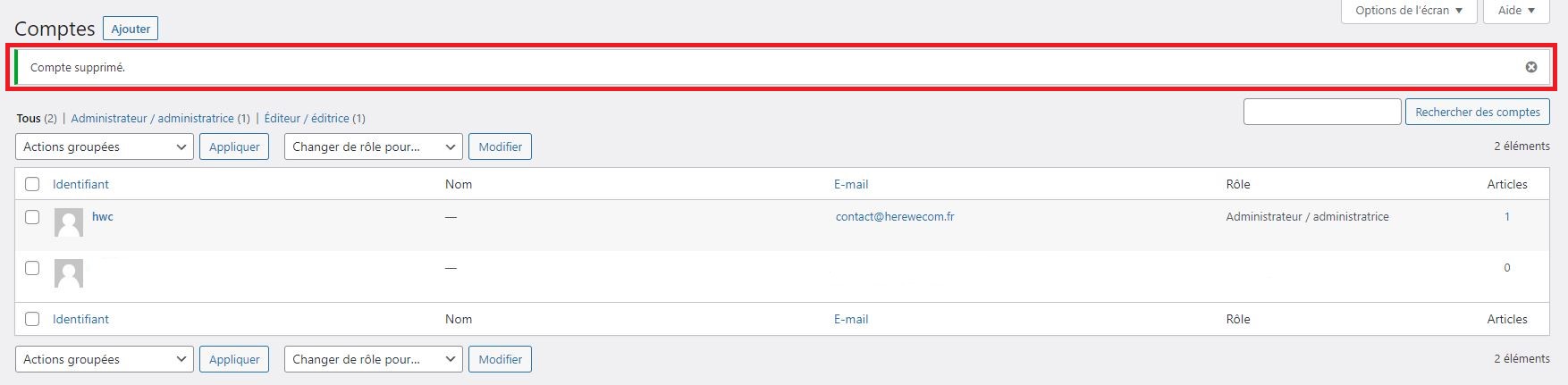Image resolution: width=1568 pixels, height=385 pixels.
Task: Click the "Ajouter" button
Action: point(131,29)
